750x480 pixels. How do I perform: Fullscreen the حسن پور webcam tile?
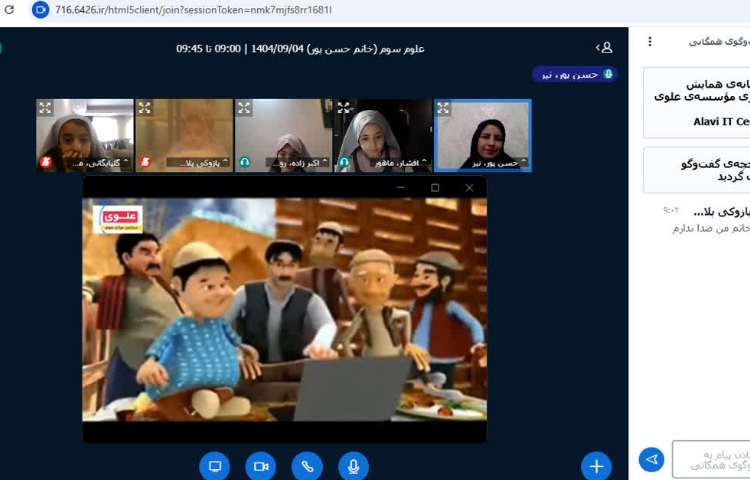[x=443, y=108]
